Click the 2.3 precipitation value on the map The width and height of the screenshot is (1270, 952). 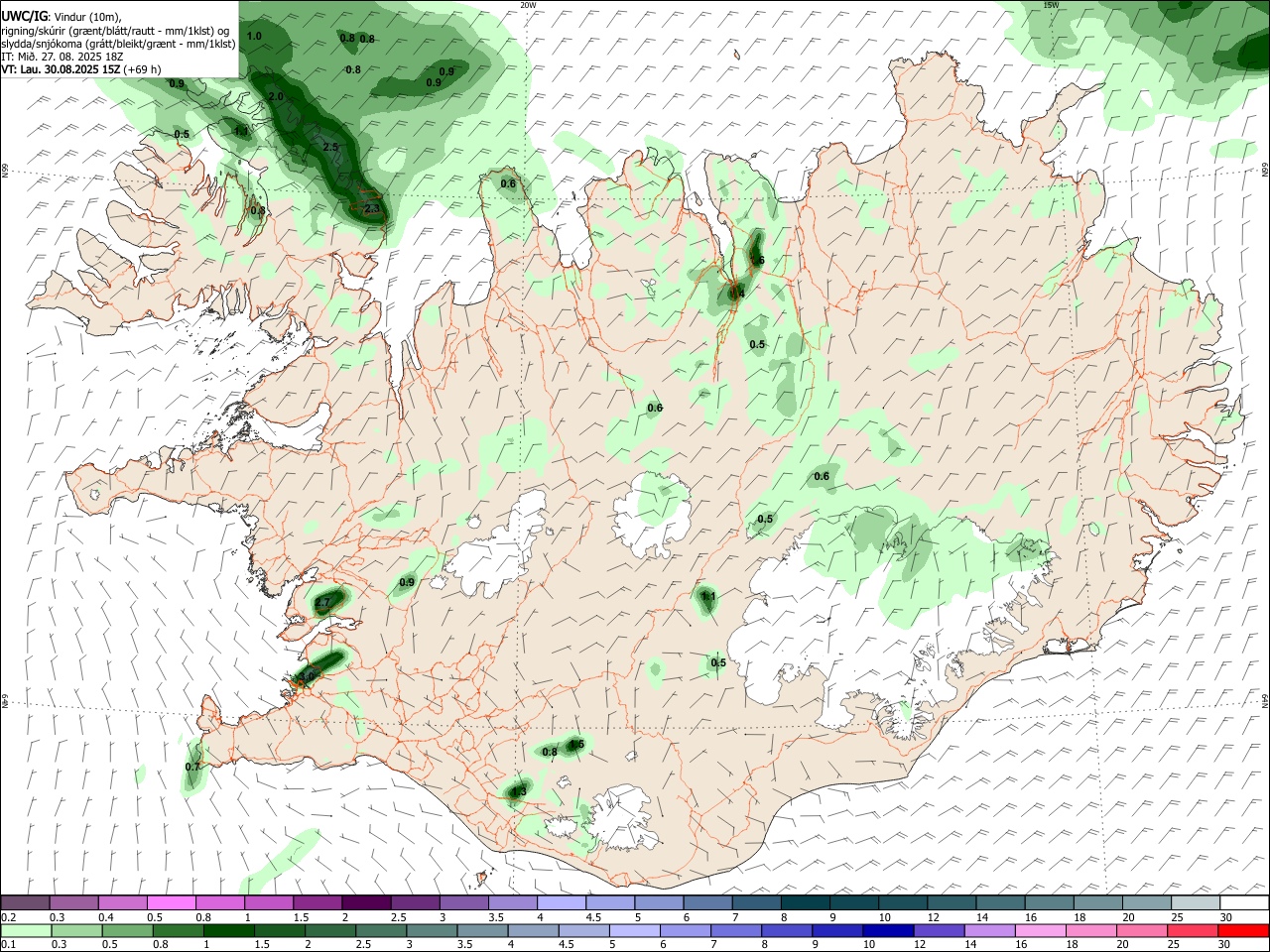point(372,209)
